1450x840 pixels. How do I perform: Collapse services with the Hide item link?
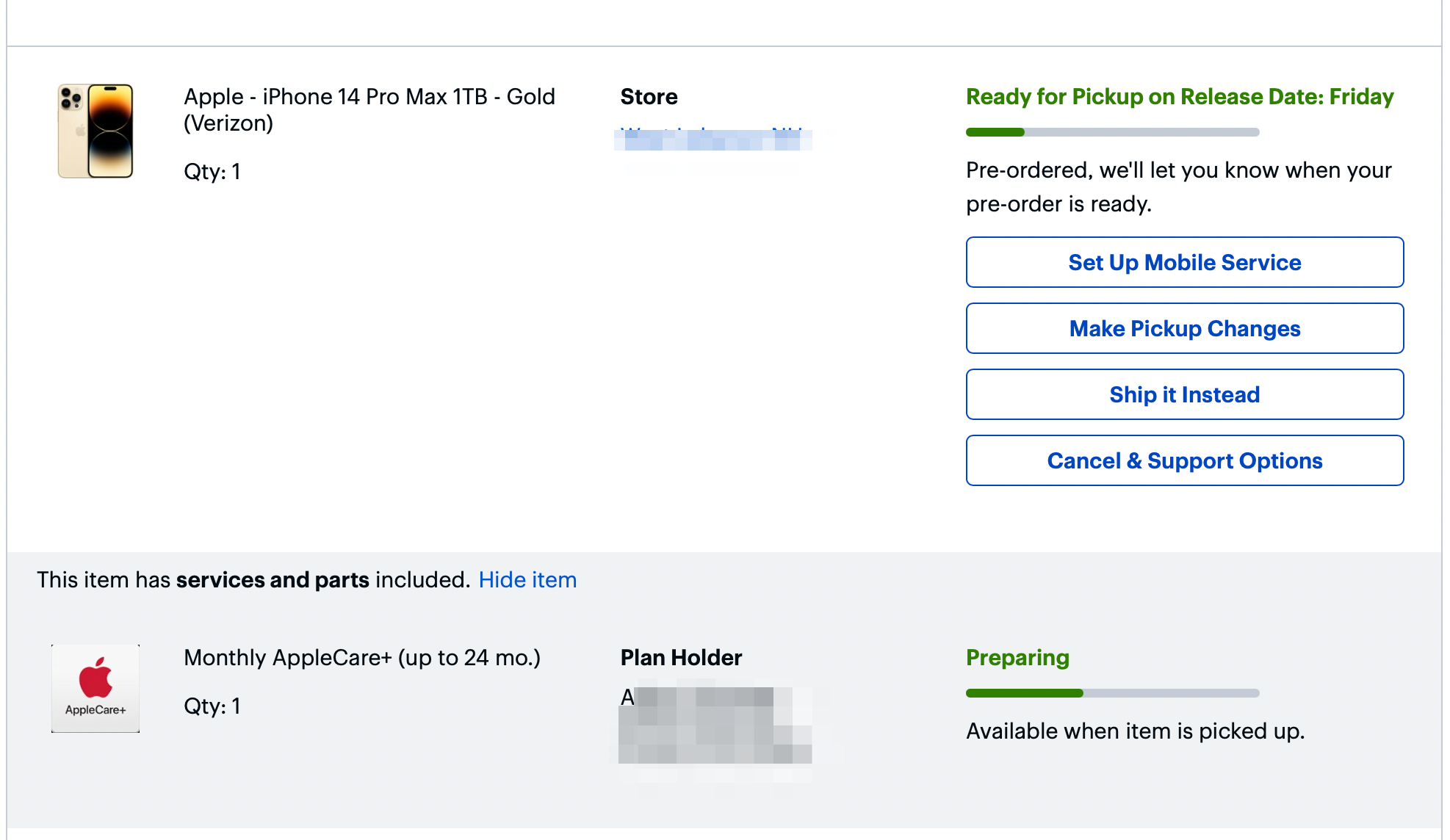click(x=527, y=580)
